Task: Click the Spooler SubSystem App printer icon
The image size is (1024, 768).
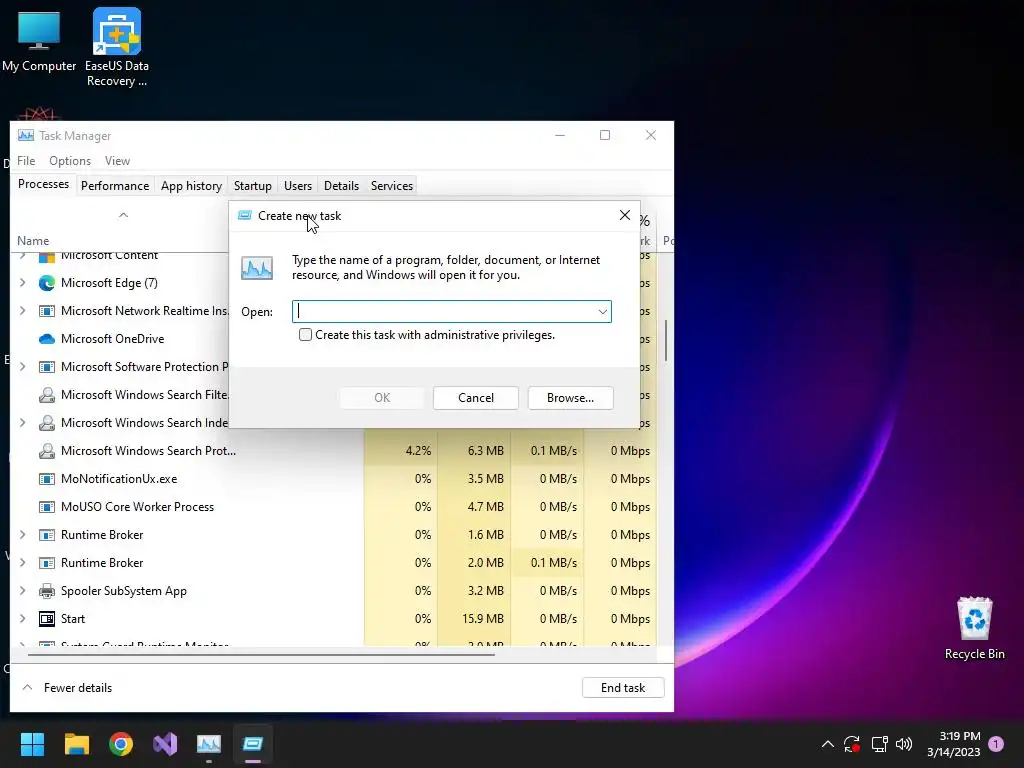Action: 47,591
